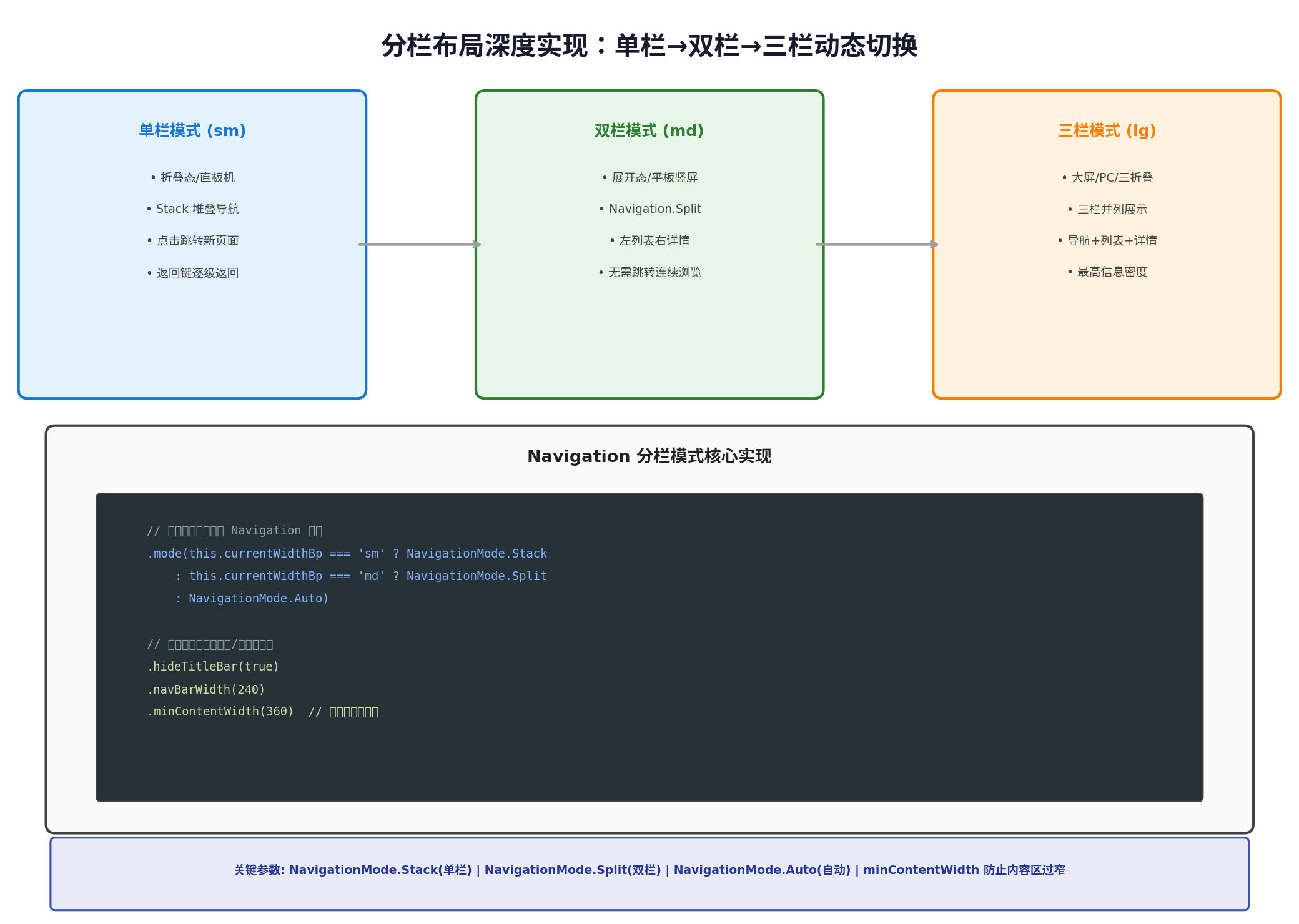This screenshot has height=924, width=1299.
Task: Click the bullet '左列表右详情'
Action: pyautogui.click(x=649, y=240)
